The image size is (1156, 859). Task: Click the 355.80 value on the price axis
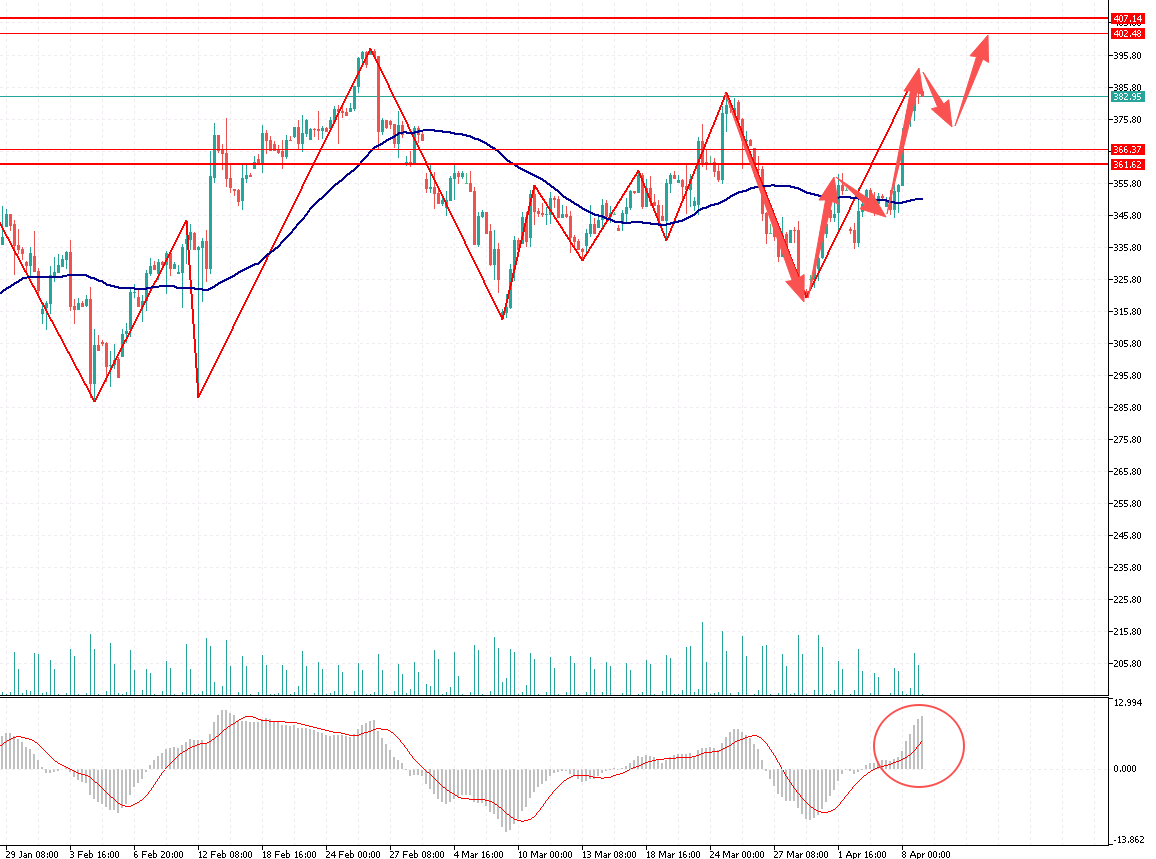(x=1127, y=184)
